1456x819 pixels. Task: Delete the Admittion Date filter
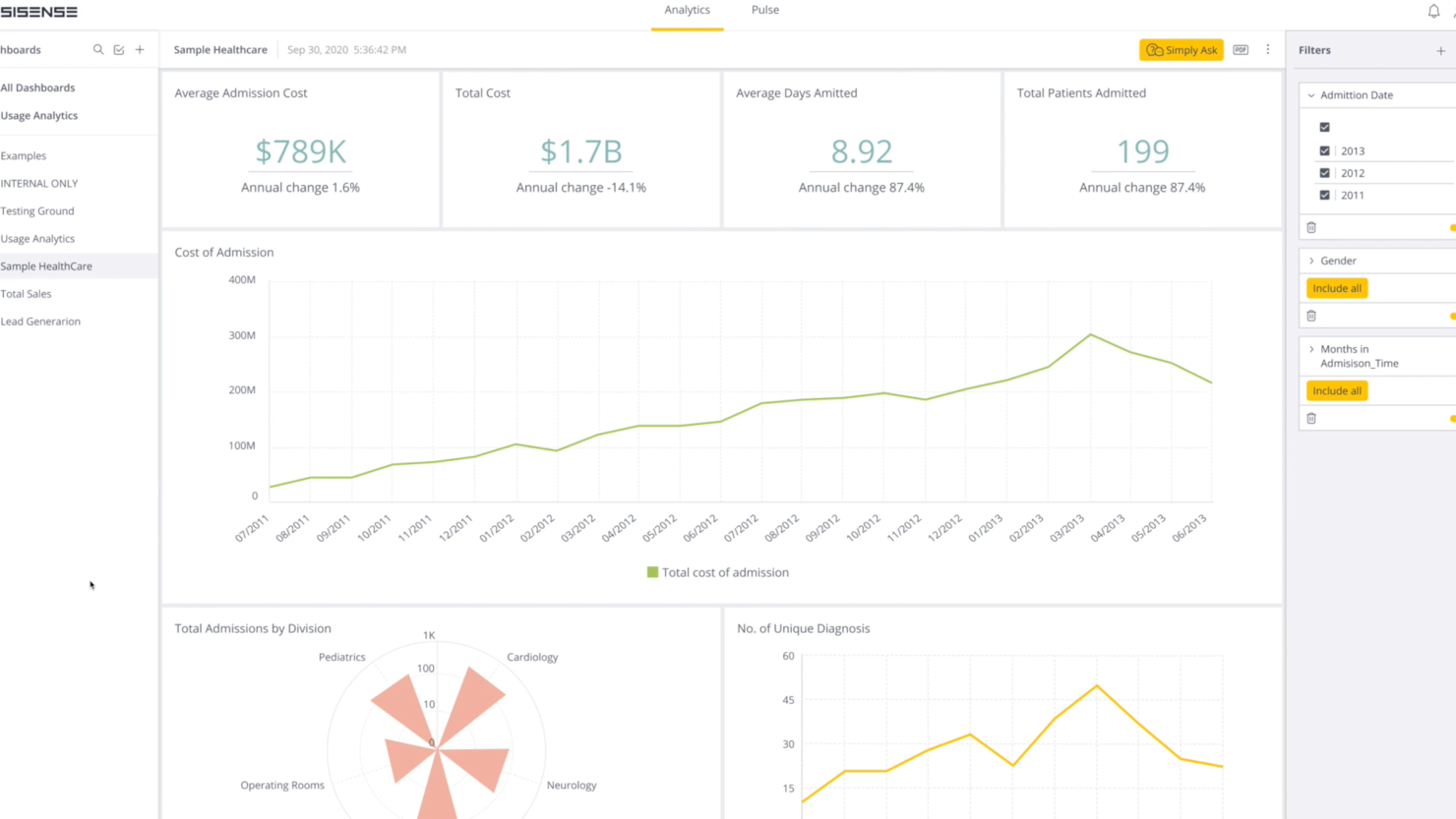pyautogui.click(x=1311, y=227)
